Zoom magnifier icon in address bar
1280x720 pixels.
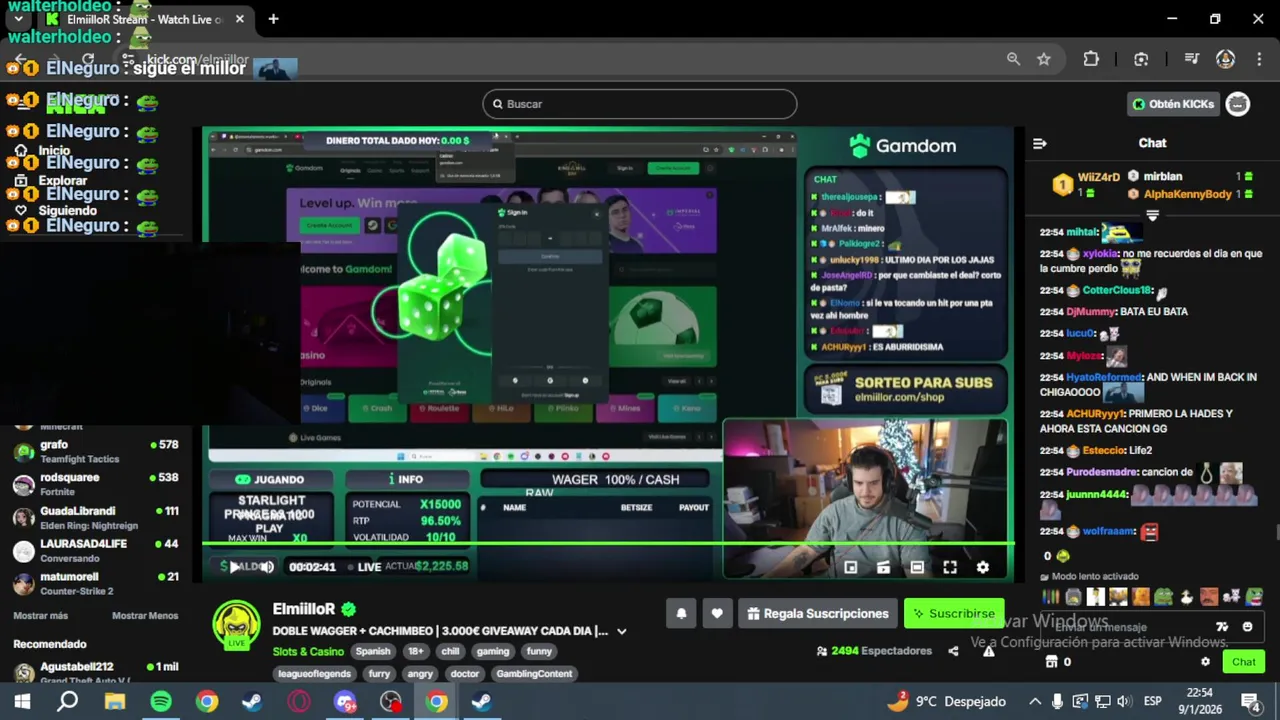coord(1013,59)
